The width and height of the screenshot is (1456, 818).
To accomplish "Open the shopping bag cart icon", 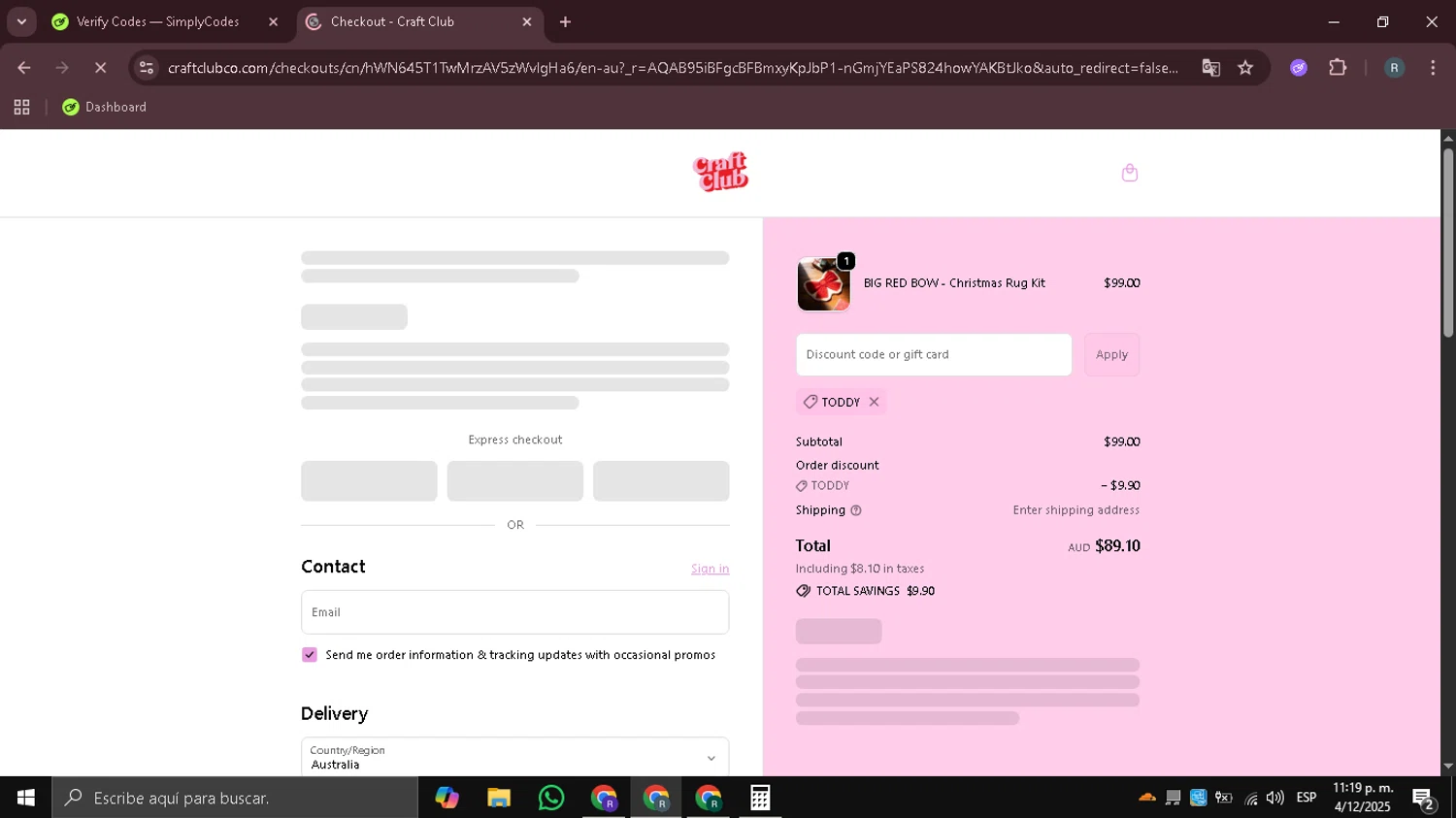I will pos(1129,173).
